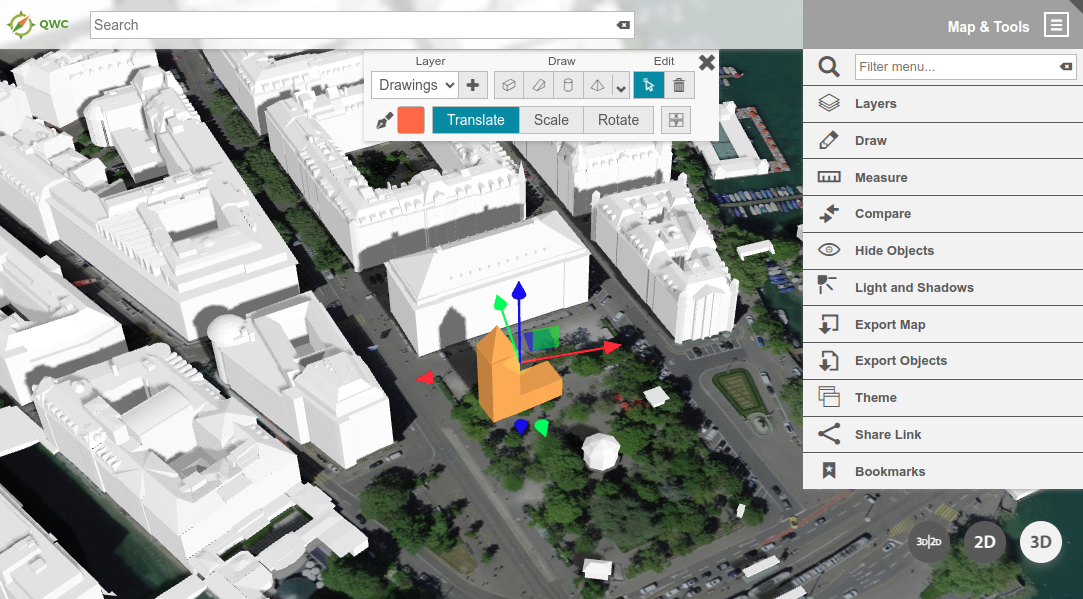
Task: Open the Drawings layer dropdown
Action: 414,85
